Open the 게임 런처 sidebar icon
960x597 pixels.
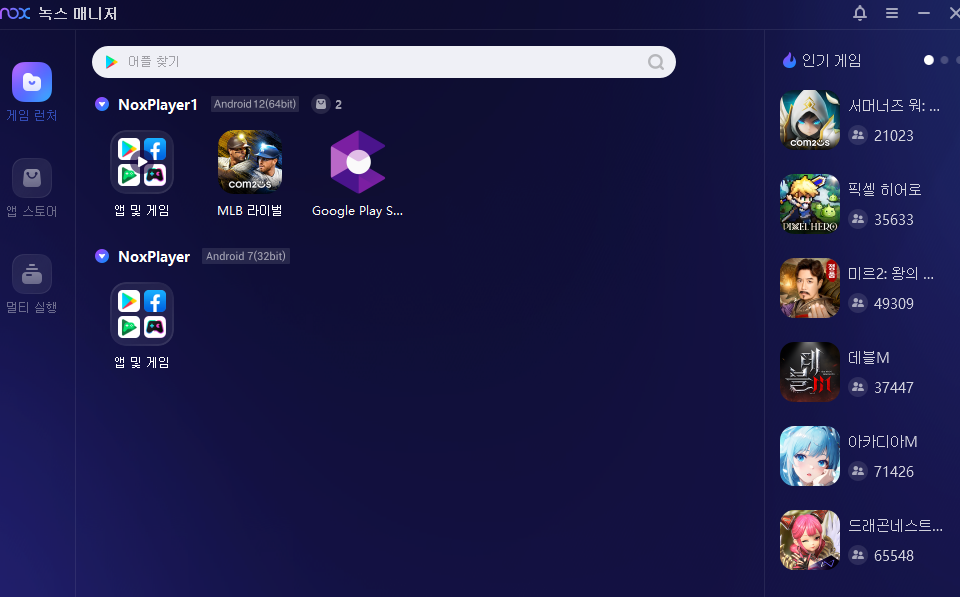click(x=32, y=82)
